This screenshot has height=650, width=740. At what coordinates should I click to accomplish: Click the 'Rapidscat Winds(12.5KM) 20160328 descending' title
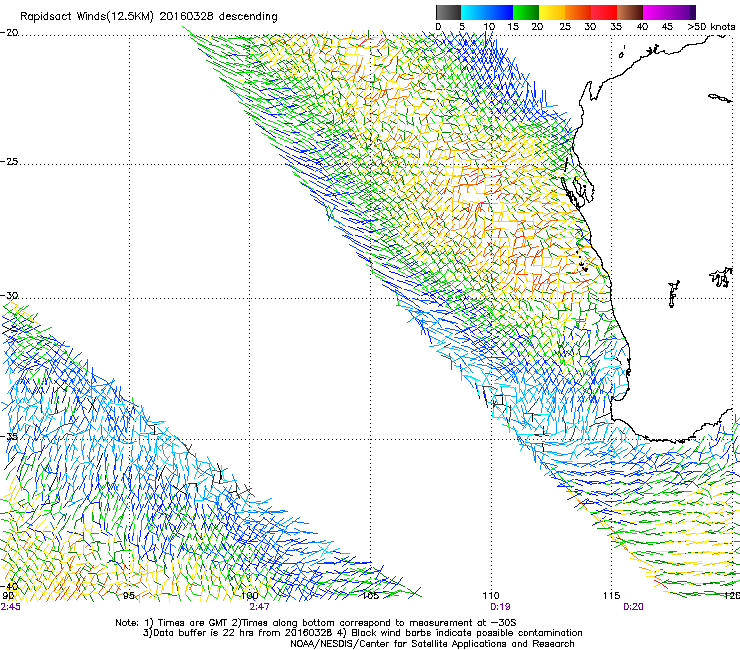tap(149, 17)
